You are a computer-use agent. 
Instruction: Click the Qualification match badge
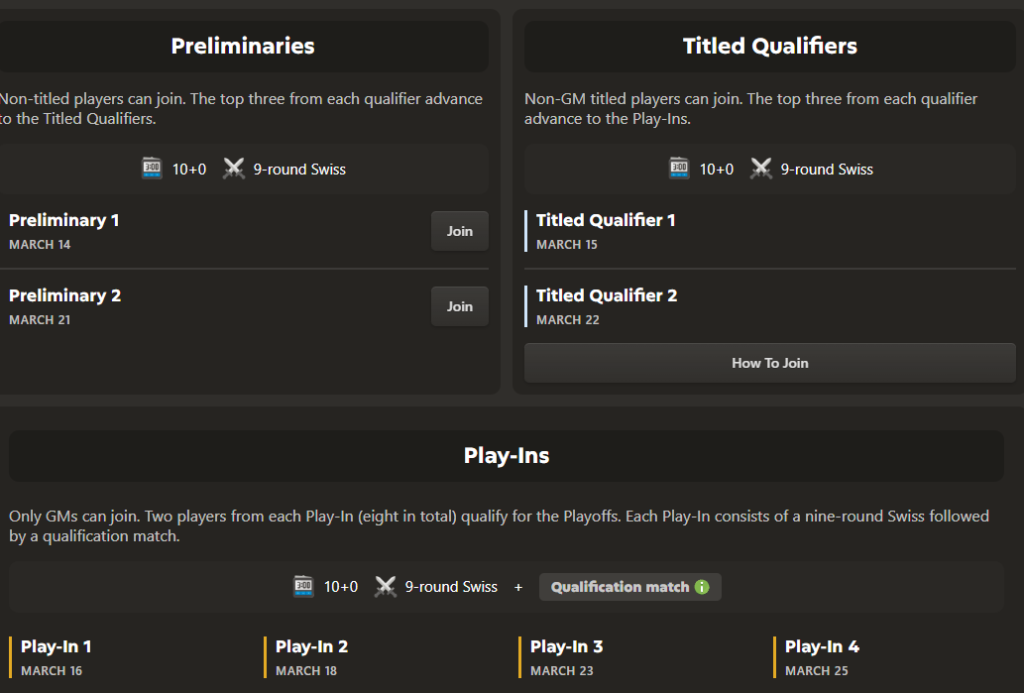(x=621, y=587)
